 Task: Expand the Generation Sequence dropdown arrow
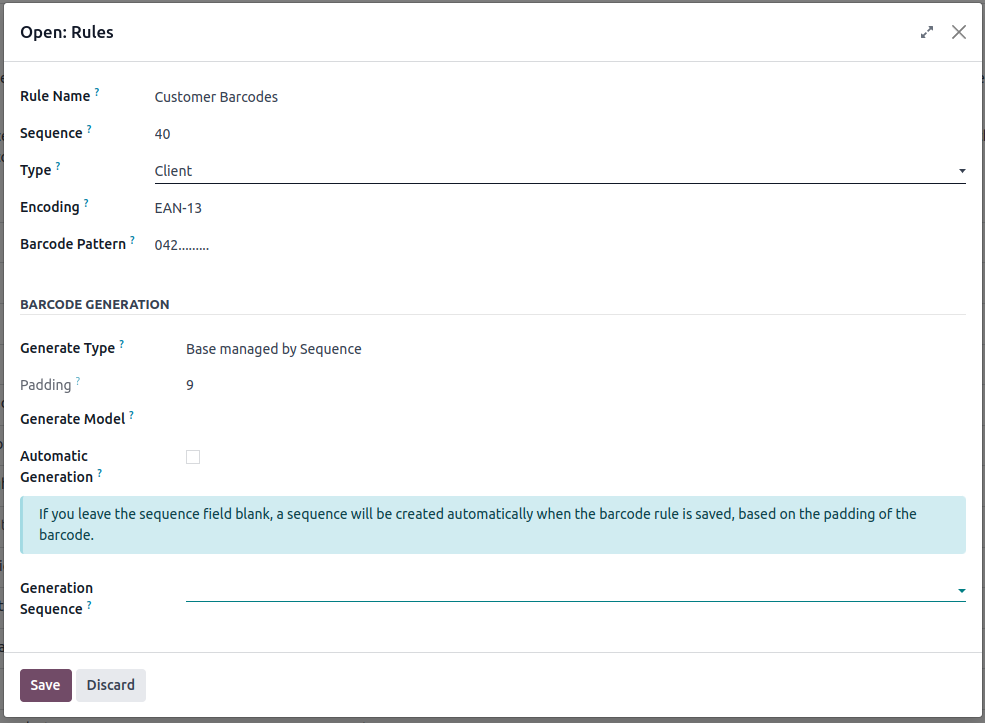[961, 590]
